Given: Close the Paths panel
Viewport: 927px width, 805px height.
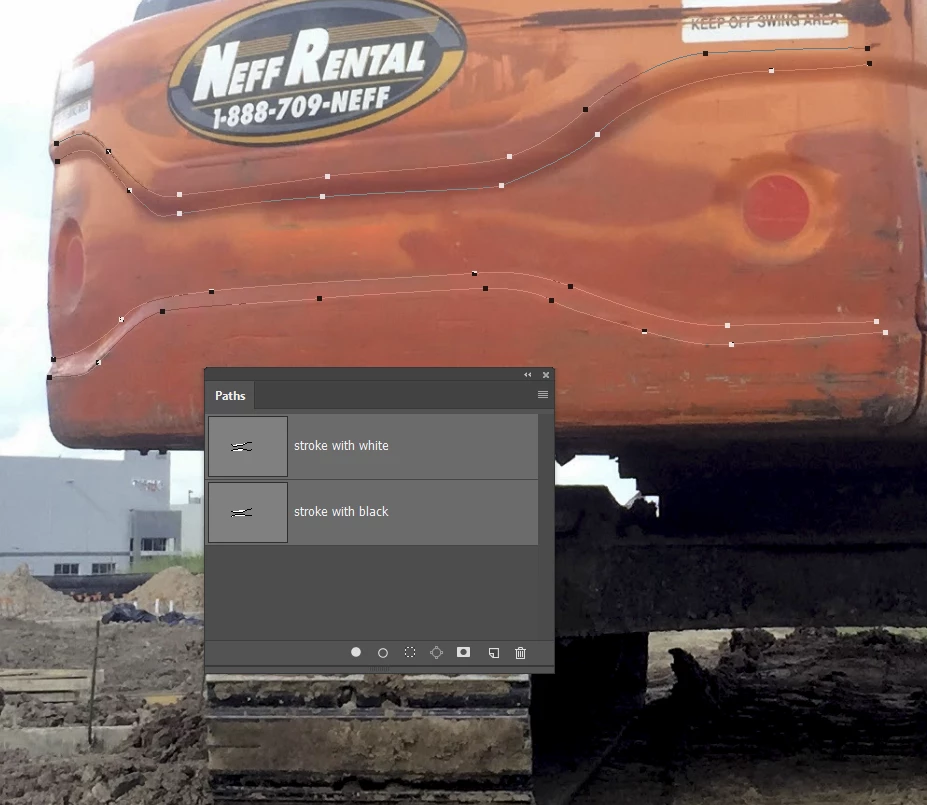Looking at the screenshot, I should click(546, 375).
